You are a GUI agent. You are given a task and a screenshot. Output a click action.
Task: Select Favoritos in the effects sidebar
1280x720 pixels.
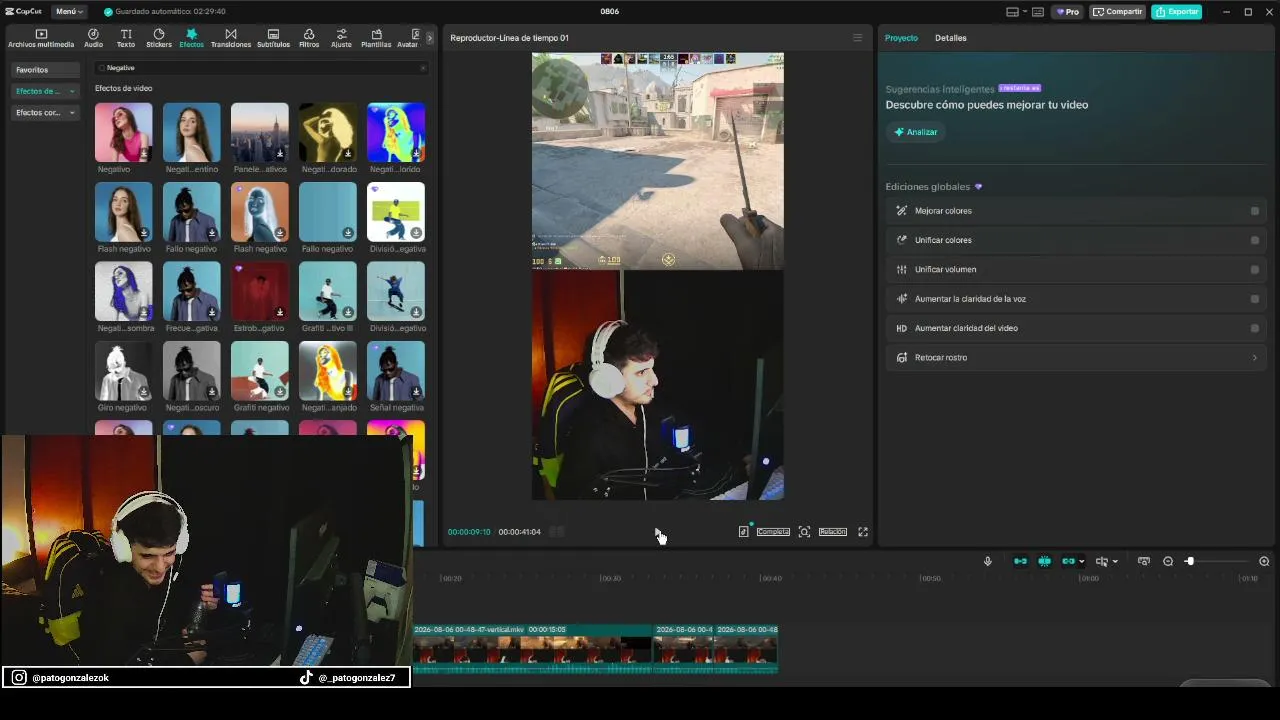(45, 70)
